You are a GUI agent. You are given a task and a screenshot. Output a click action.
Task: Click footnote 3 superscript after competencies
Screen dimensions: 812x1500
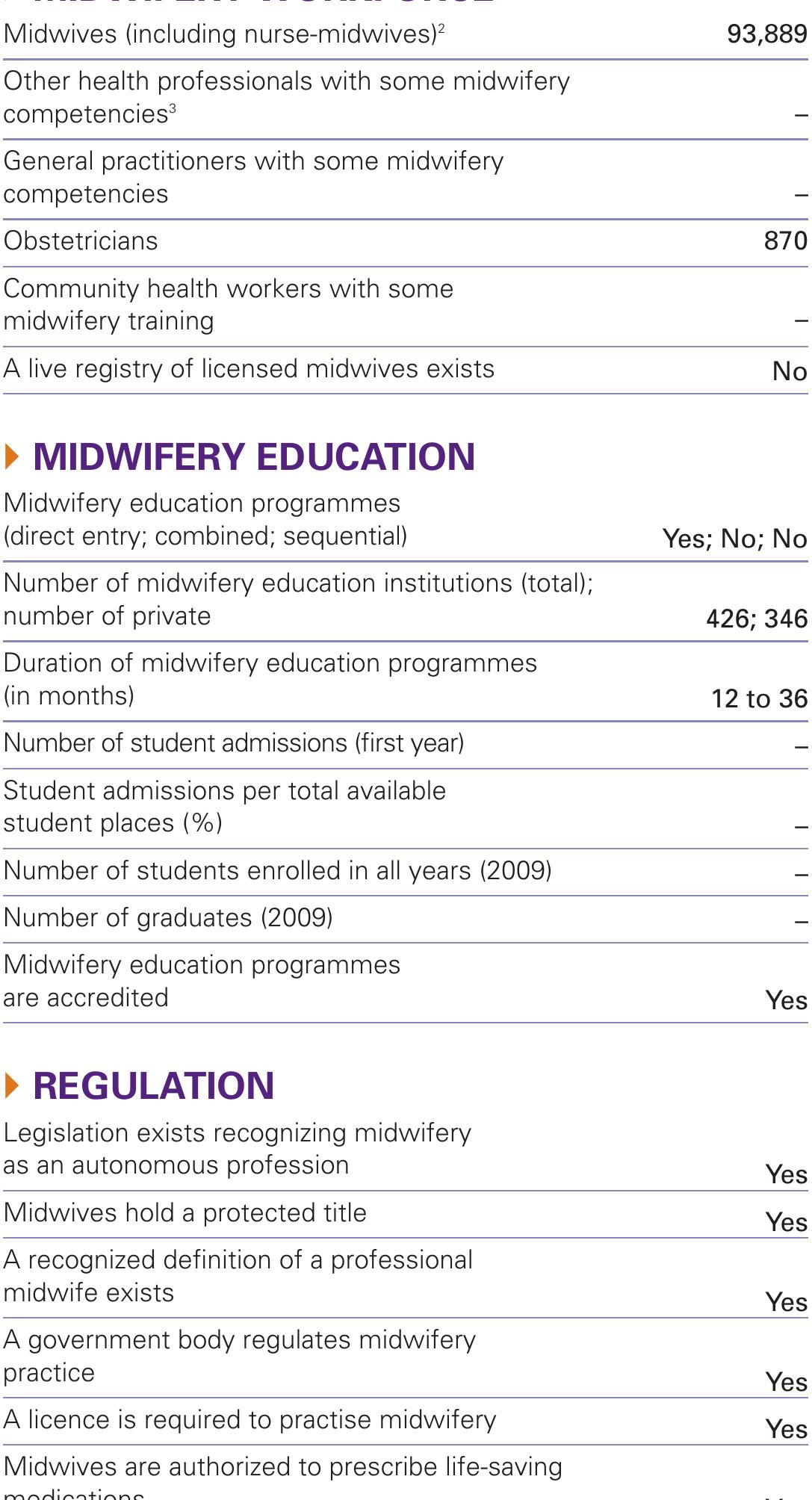(x=173, y=108)
